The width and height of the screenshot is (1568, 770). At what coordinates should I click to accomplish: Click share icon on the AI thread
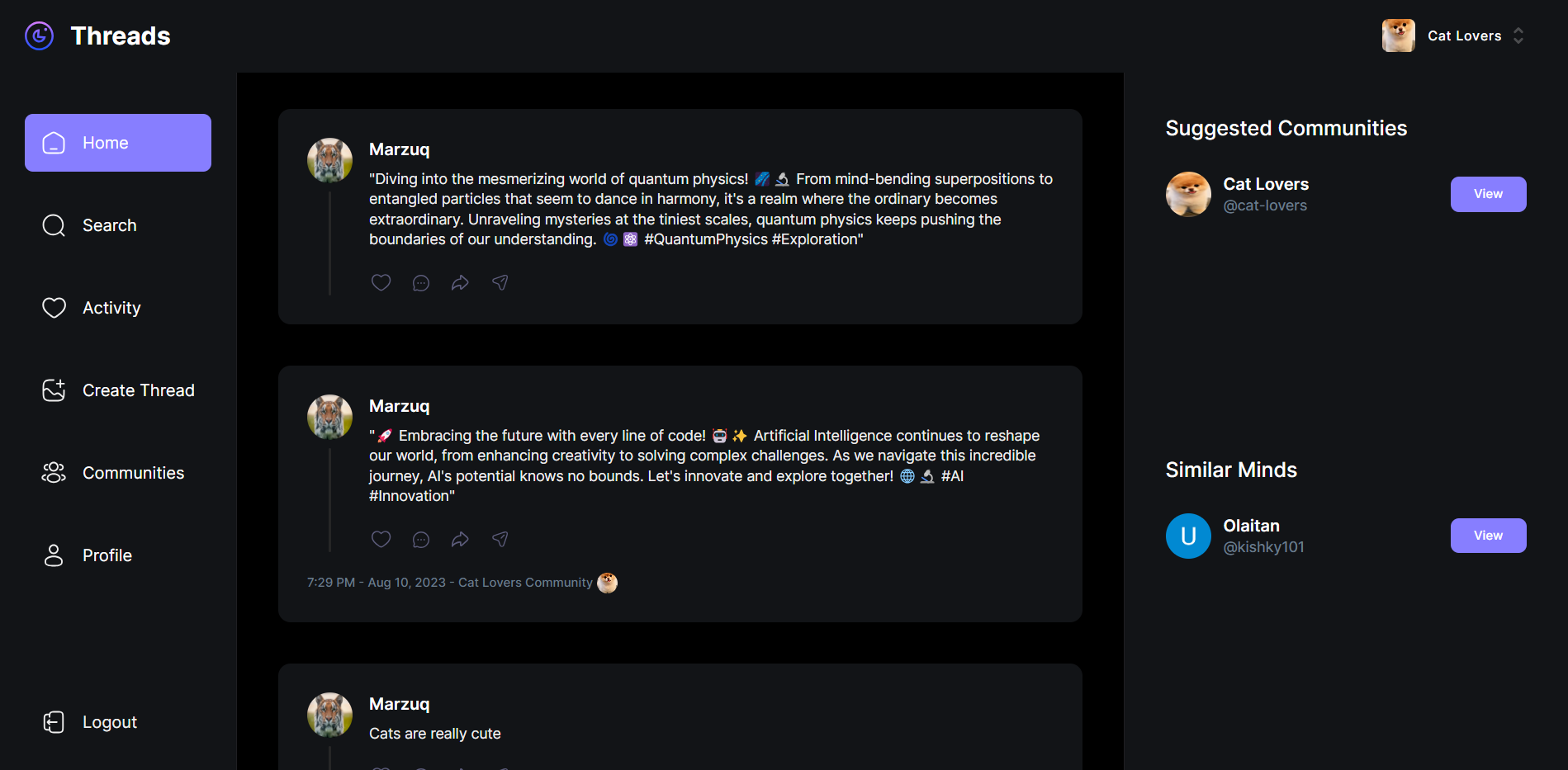[500, 540]
